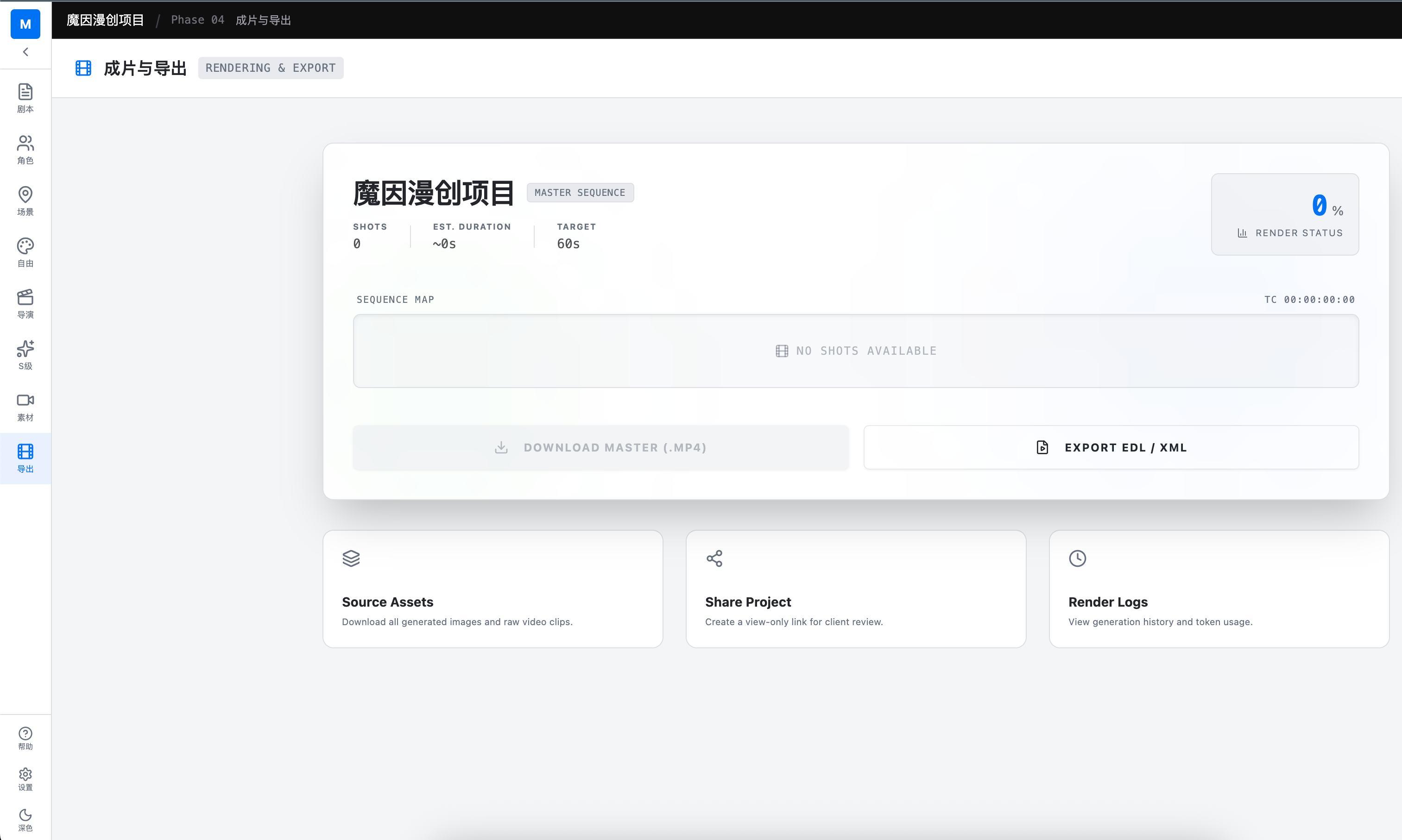Open the 导演 clapperboard section
The width and height of the screenshot is (1402, 840).
tap(25, 304)
